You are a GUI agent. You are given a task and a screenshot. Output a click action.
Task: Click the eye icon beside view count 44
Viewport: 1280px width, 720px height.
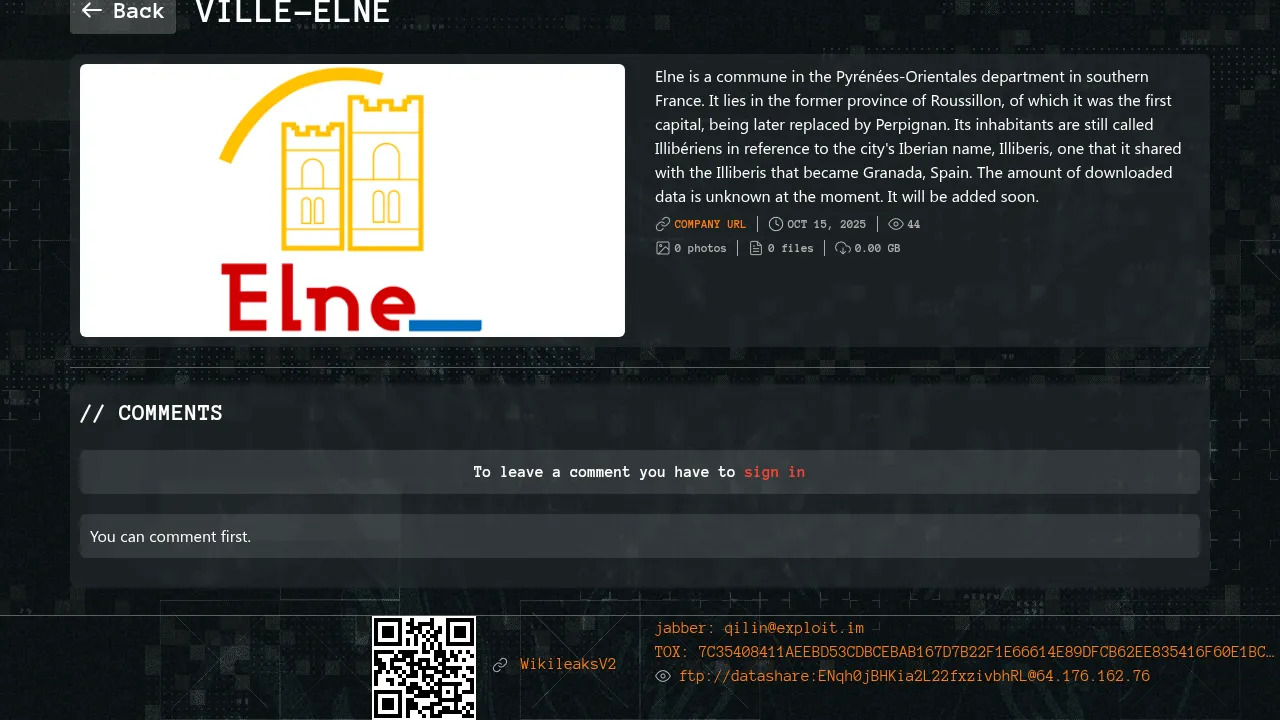(x=896, y=224)
